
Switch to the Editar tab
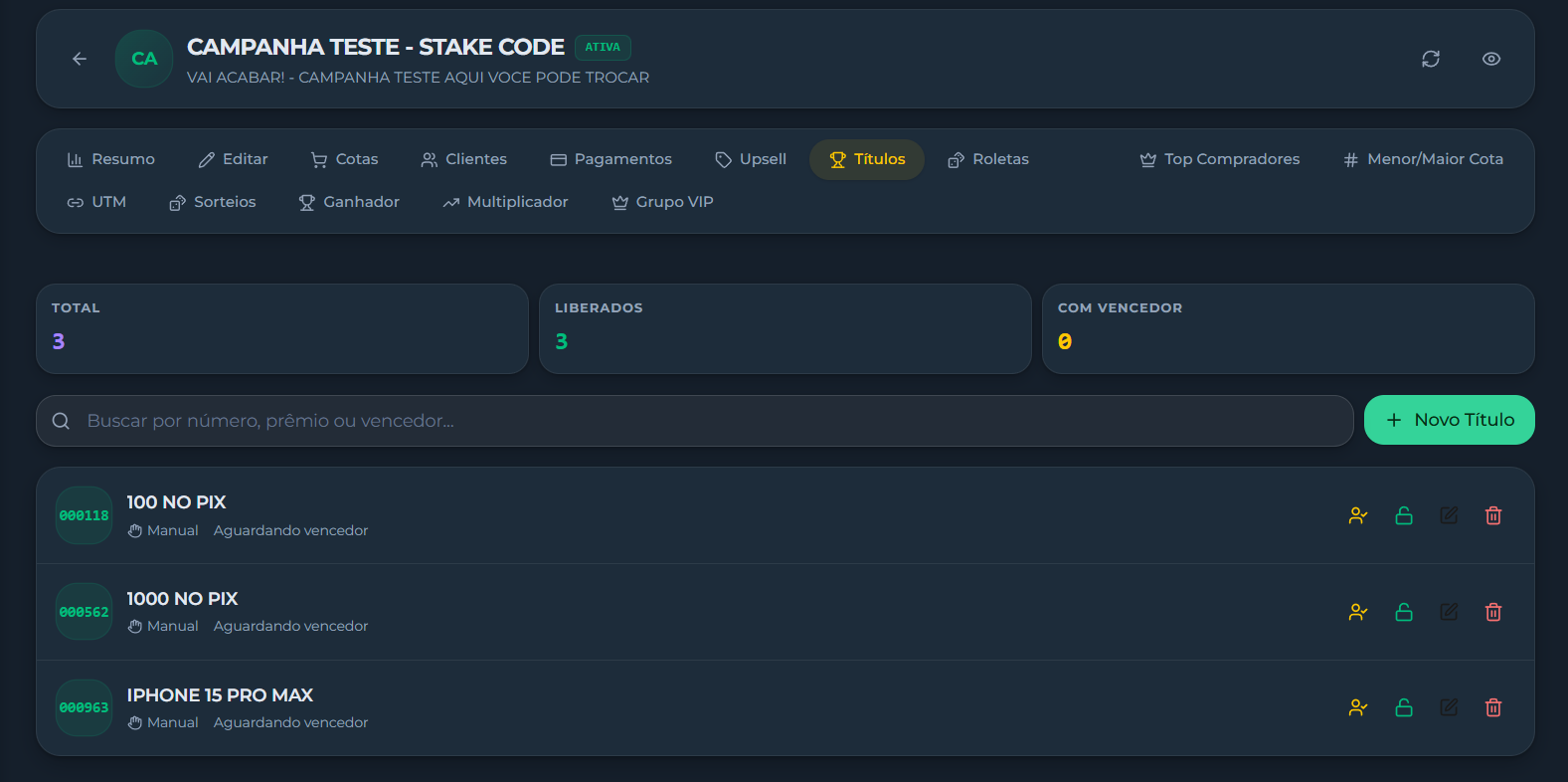pos(233,159)
